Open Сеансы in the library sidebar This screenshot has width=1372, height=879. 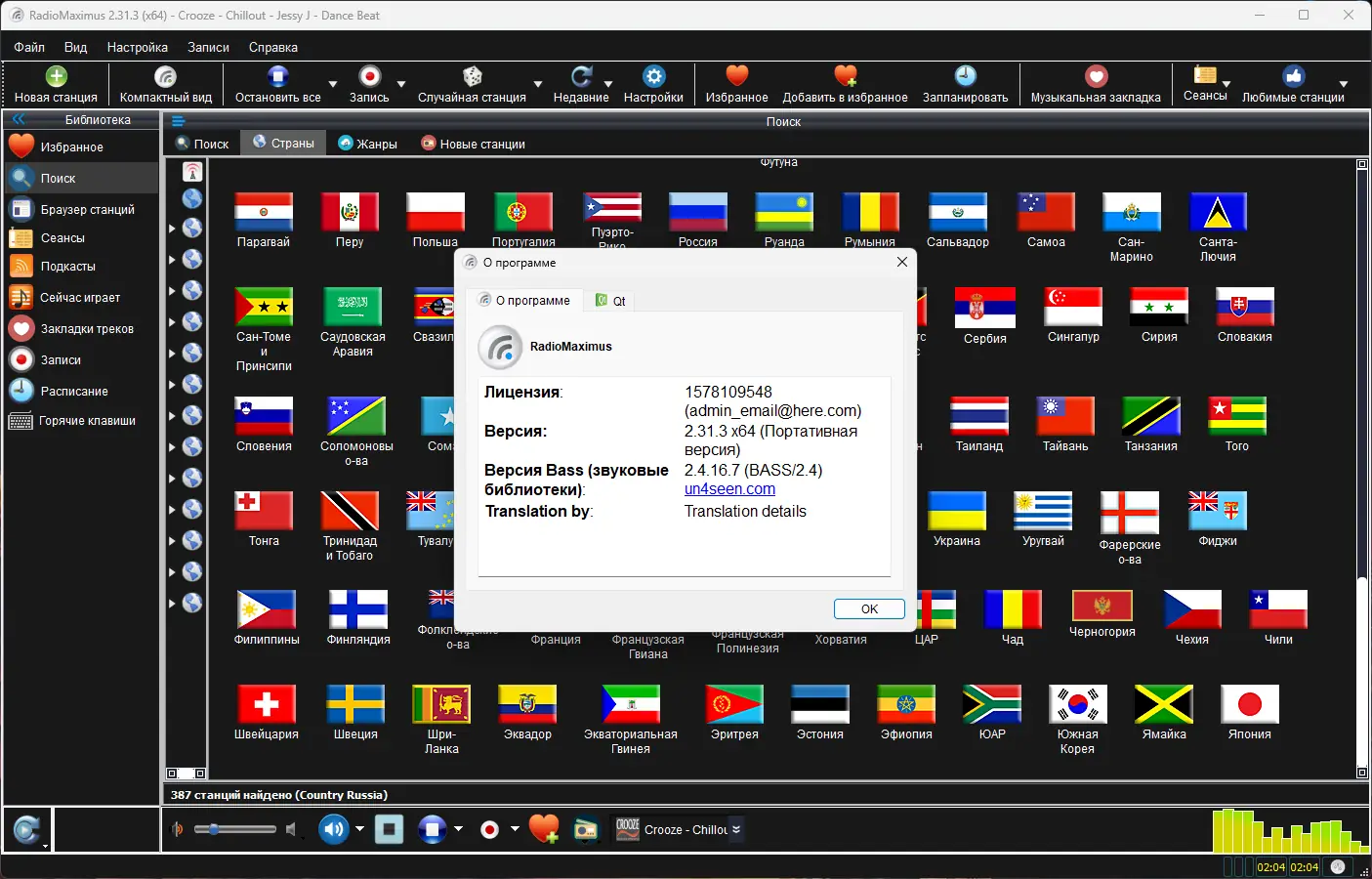point(81,238)
